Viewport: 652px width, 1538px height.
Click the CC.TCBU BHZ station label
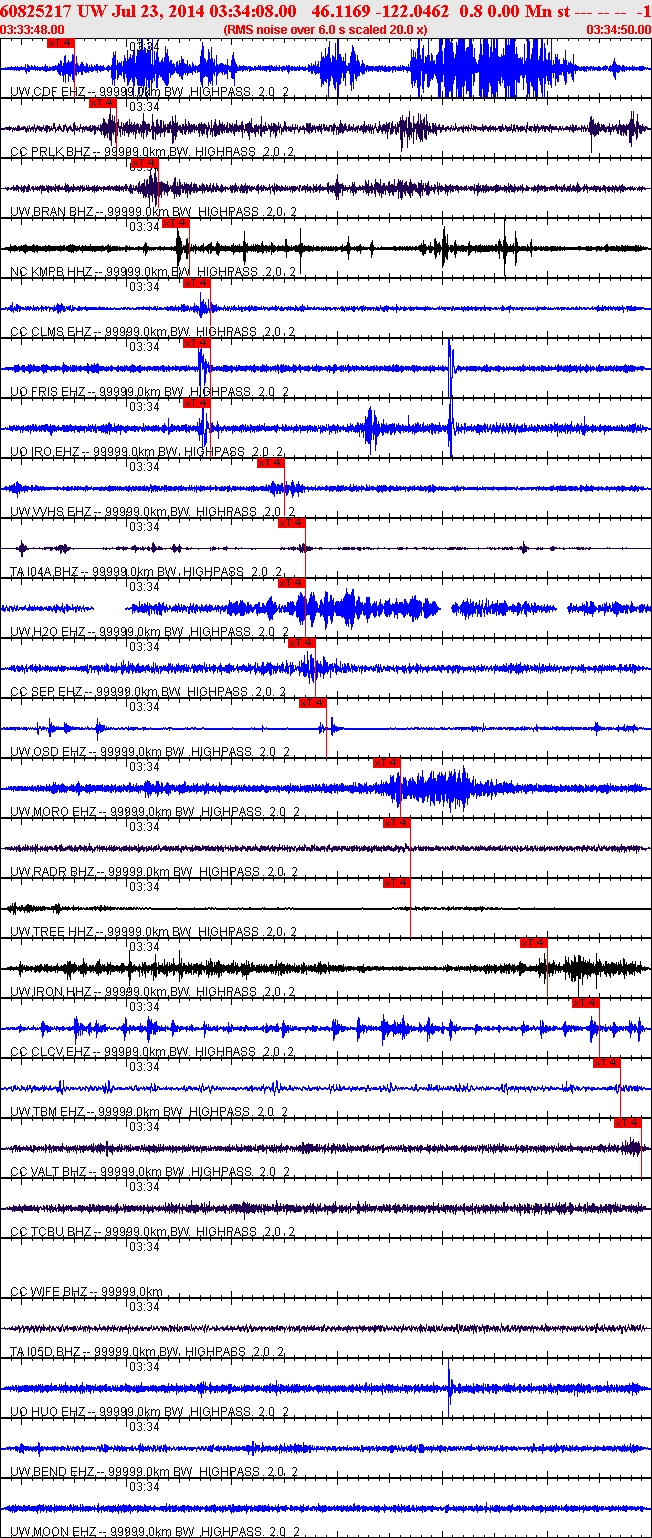[50, 1231]
